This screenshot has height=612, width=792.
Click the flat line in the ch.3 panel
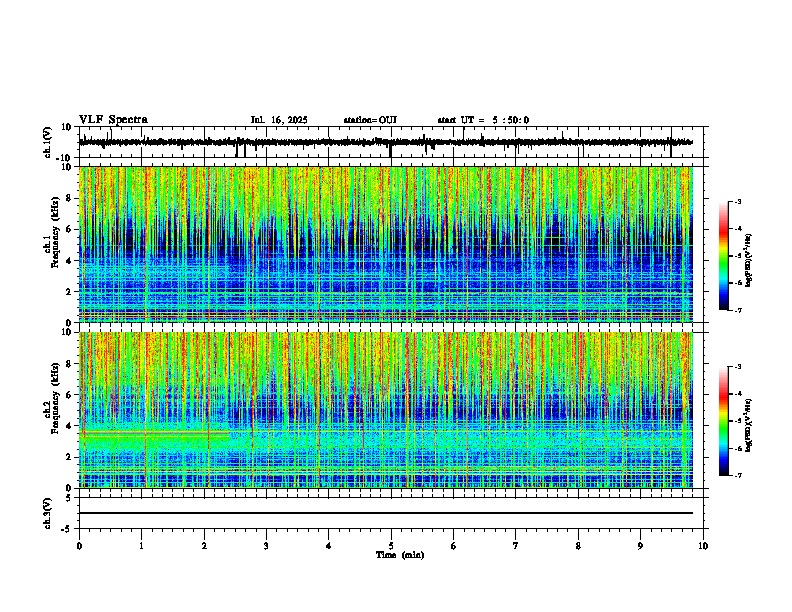coord(386,513)
